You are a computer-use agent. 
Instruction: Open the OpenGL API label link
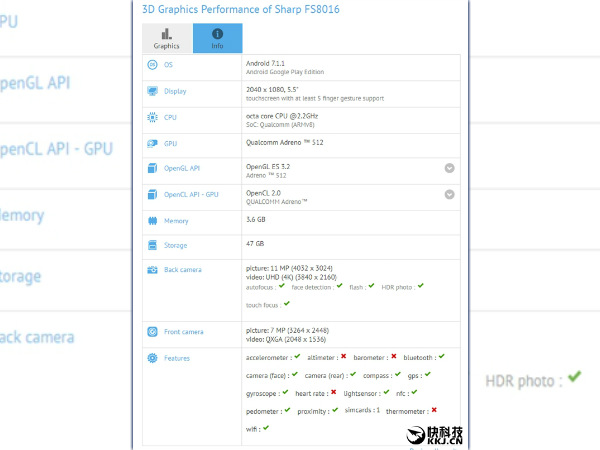coord(182,168)
